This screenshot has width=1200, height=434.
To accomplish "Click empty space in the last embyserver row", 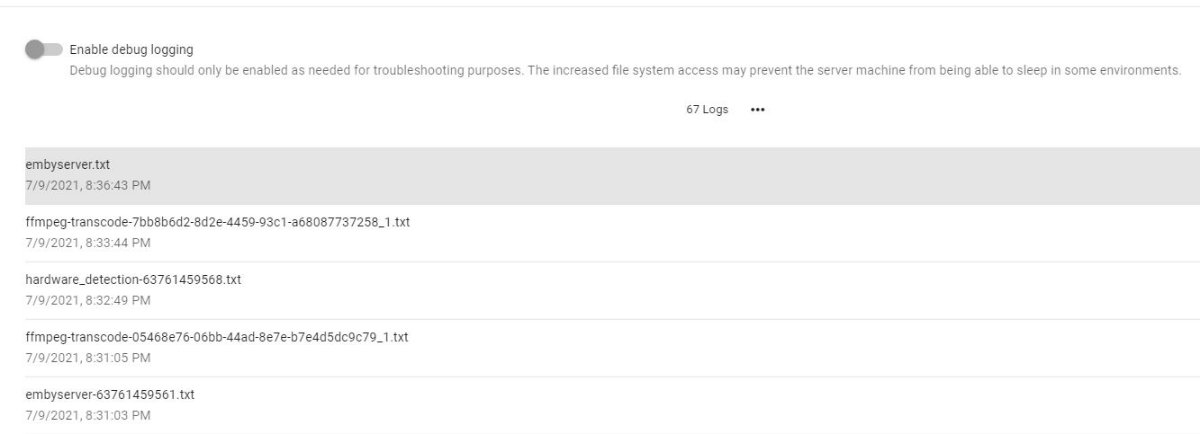I will click(x=700, y=405).
